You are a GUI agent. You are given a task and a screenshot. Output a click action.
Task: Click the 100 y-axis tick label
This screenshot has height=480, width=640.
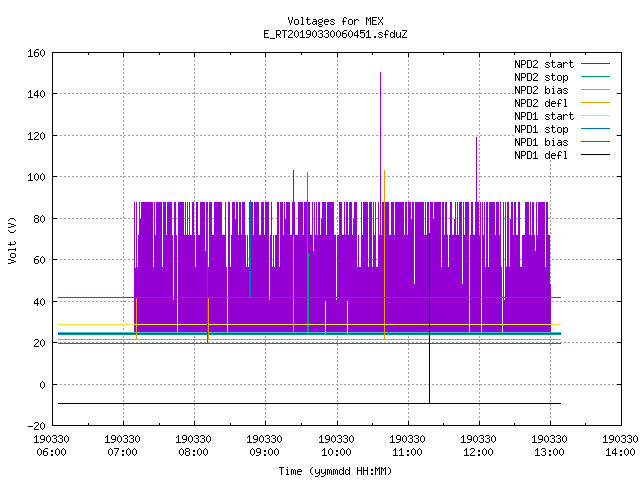click(36, 177)
